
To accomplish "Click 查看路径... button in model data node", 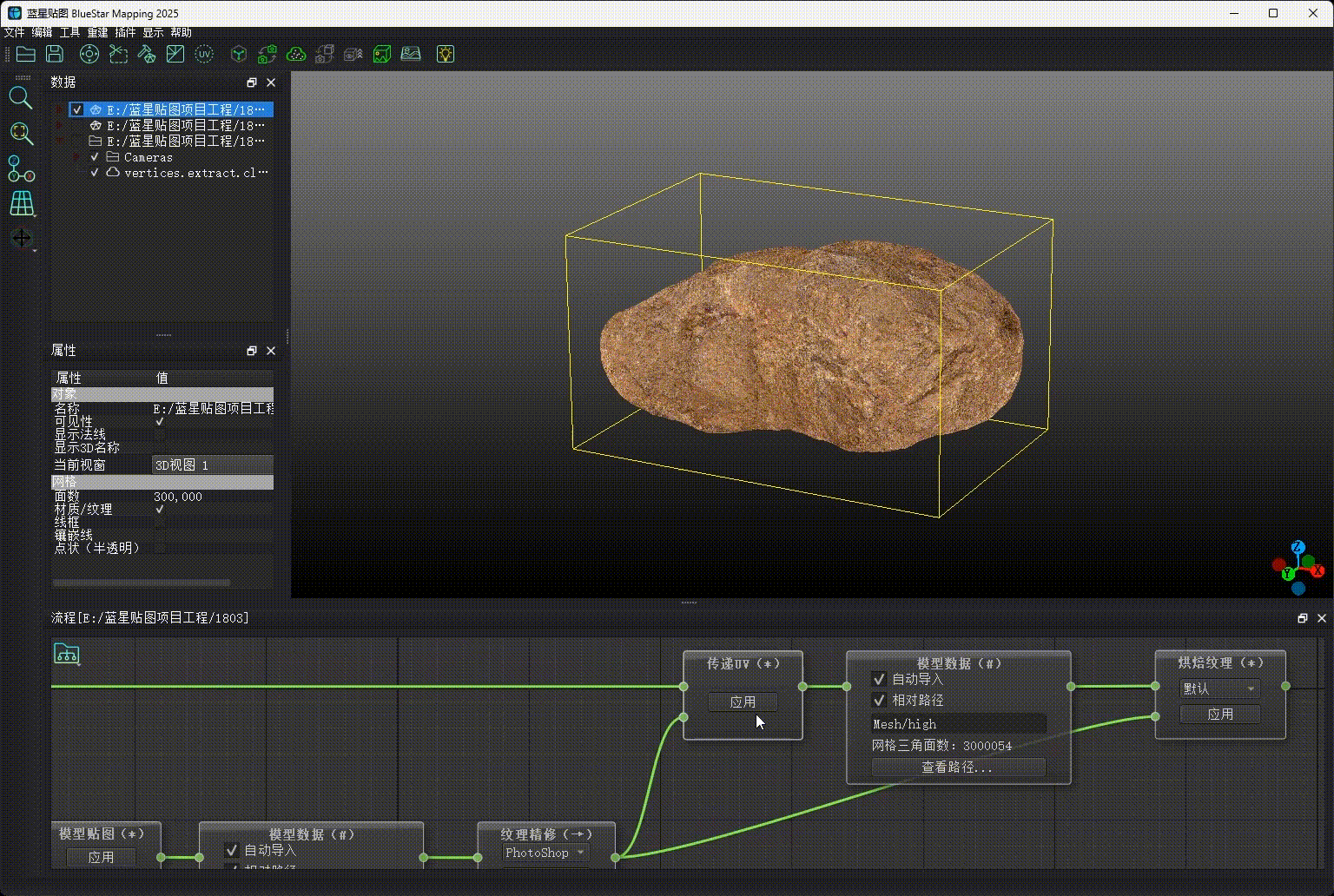I will click(958, 768).
